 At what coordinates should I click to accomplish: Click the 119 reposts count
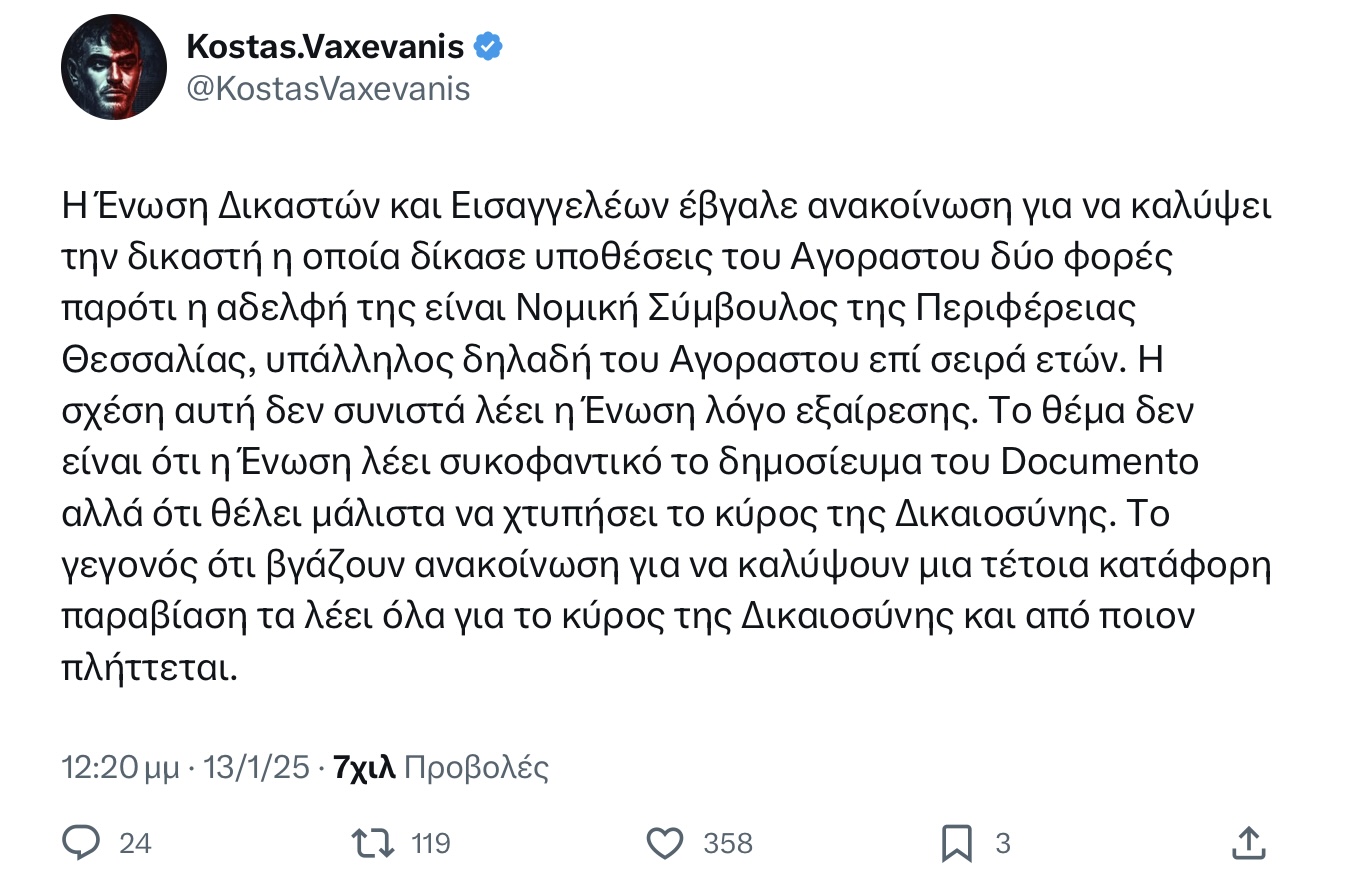[431, 844]
